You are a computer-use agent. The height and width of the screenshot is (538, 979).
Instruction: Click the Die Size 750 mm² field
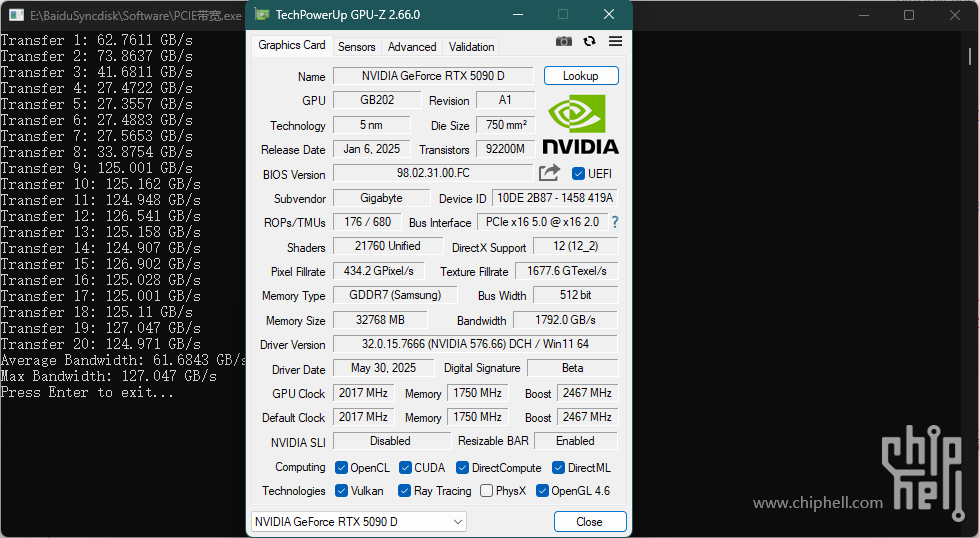(x=506, y=125)
